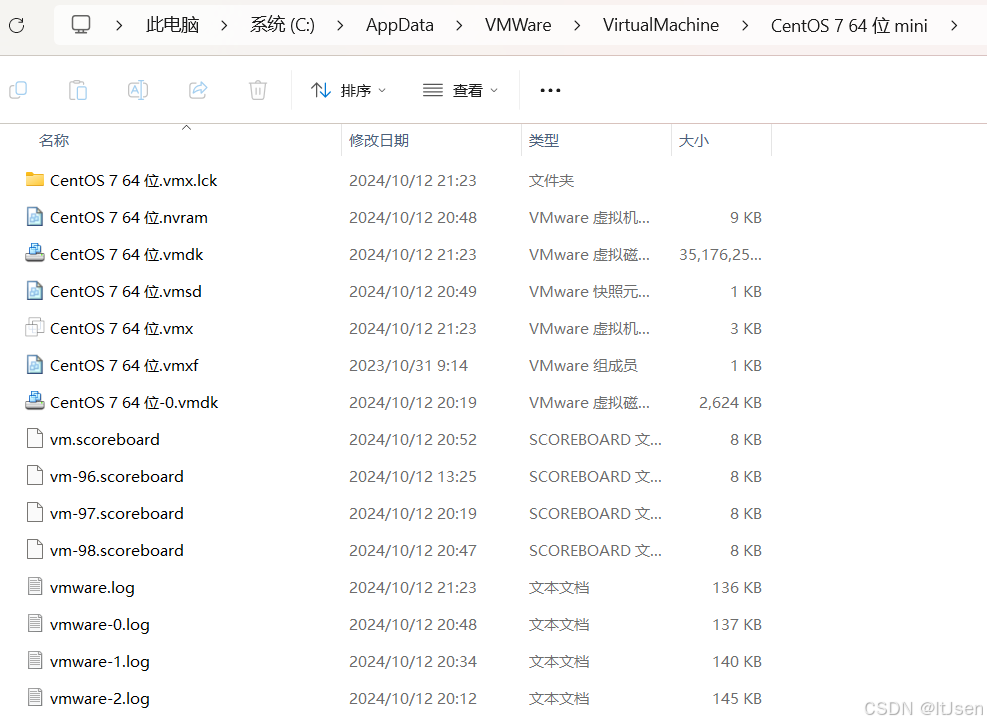Click the computer monitor icon in breadcrumb
Screen dimensions: 987x726
tap(81, 25)
